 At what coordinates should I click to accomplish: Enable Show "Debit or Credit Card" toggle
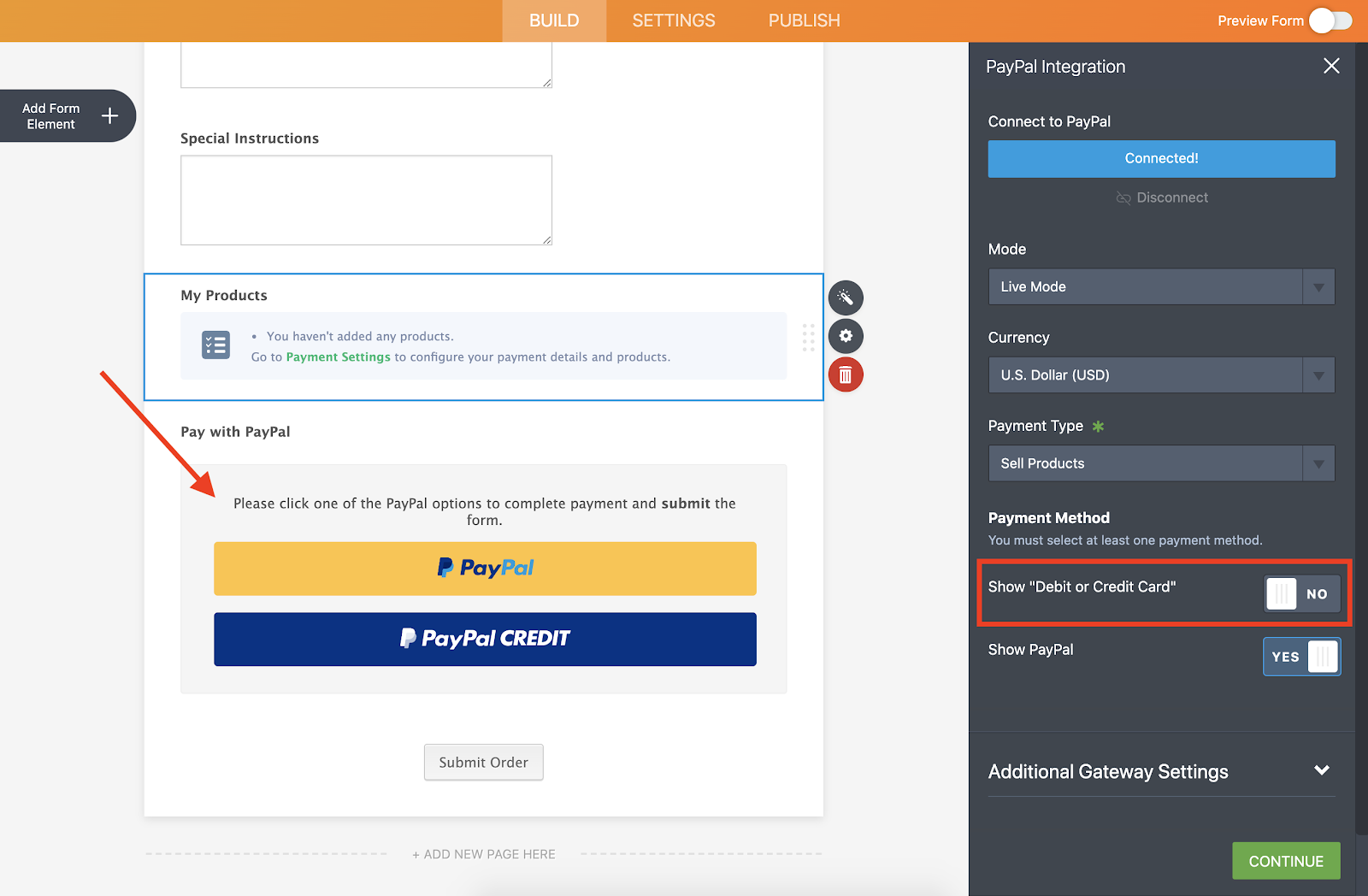[1302, 594]
